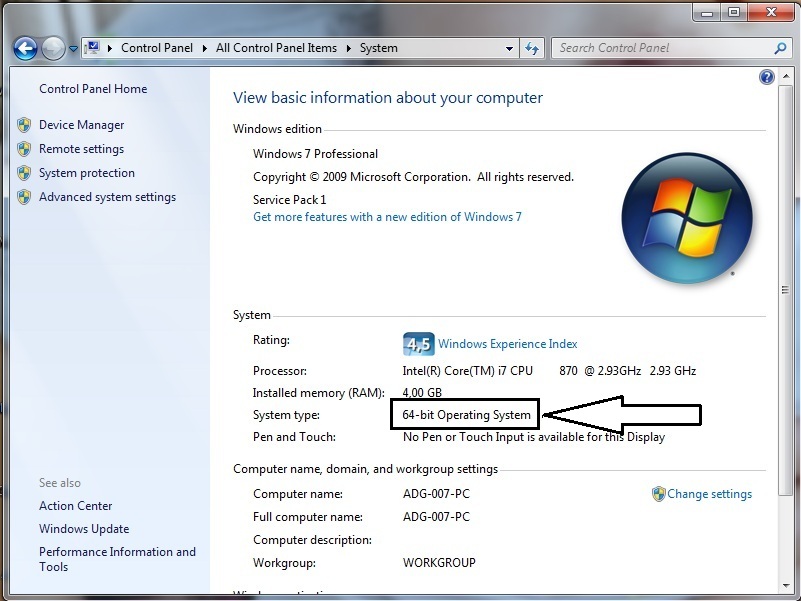Open the recent pages dropdown arrow
Image resolution: width=801 pixels, height=601 pixels.
point(73,49)
